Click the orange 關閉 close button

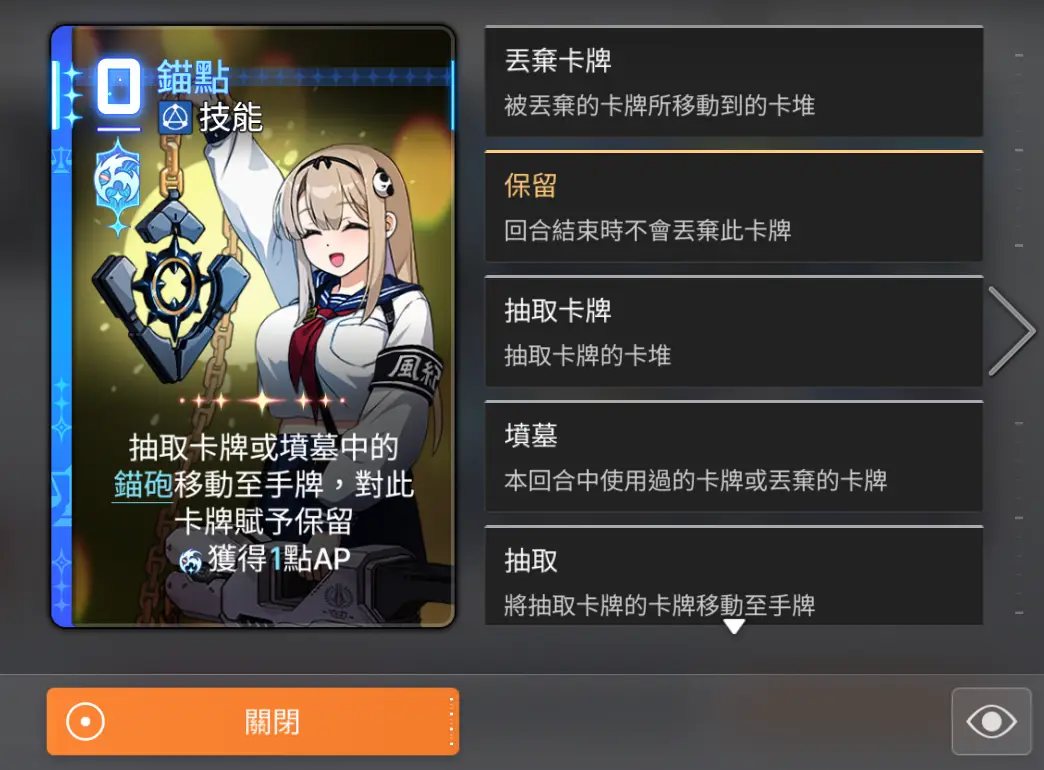pyautogui.click(x=253, y=721)
